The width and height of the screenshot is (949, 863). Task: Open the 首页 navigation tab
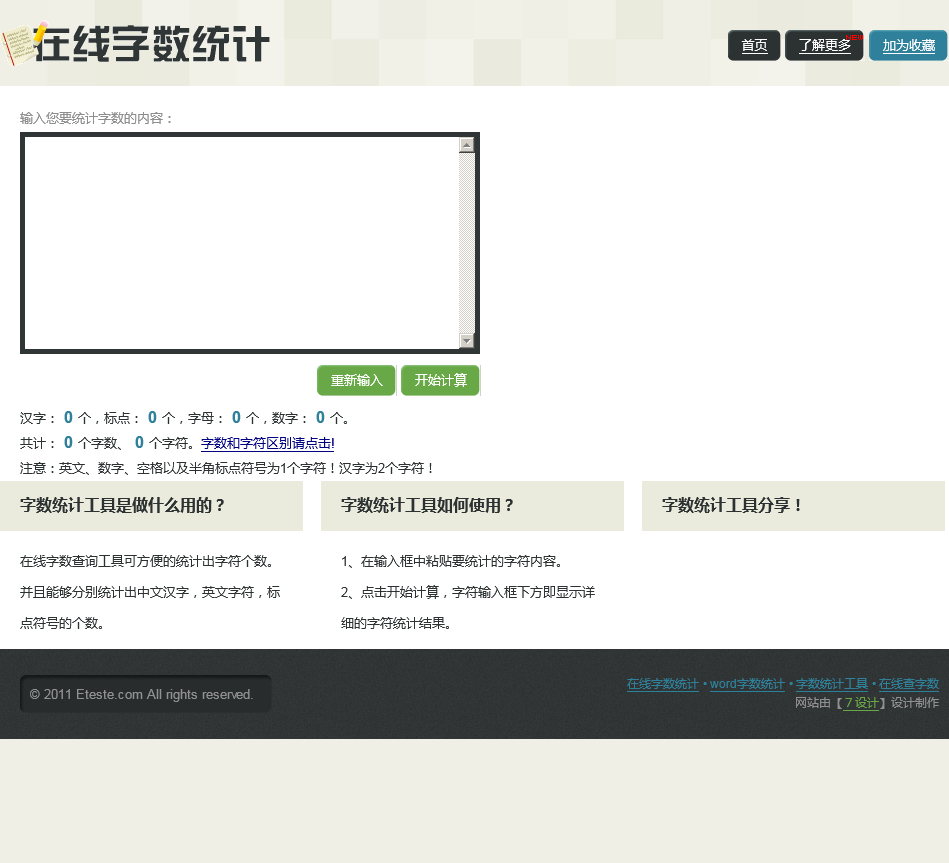[754, 45]
